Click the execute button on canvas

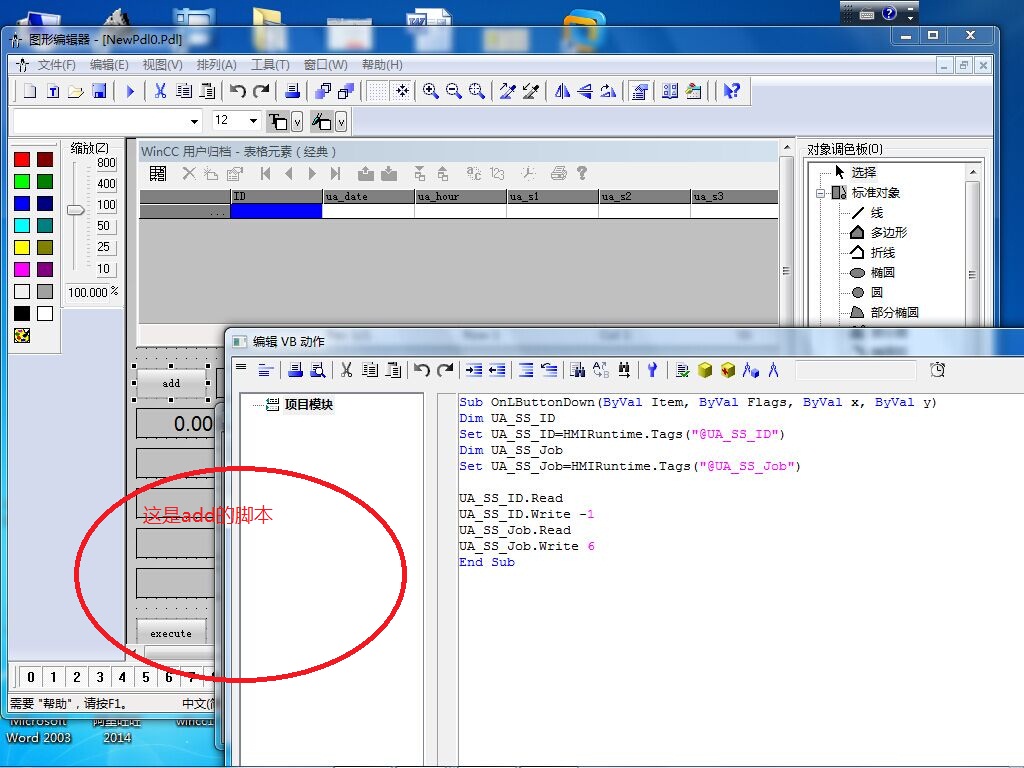(171, 633)
